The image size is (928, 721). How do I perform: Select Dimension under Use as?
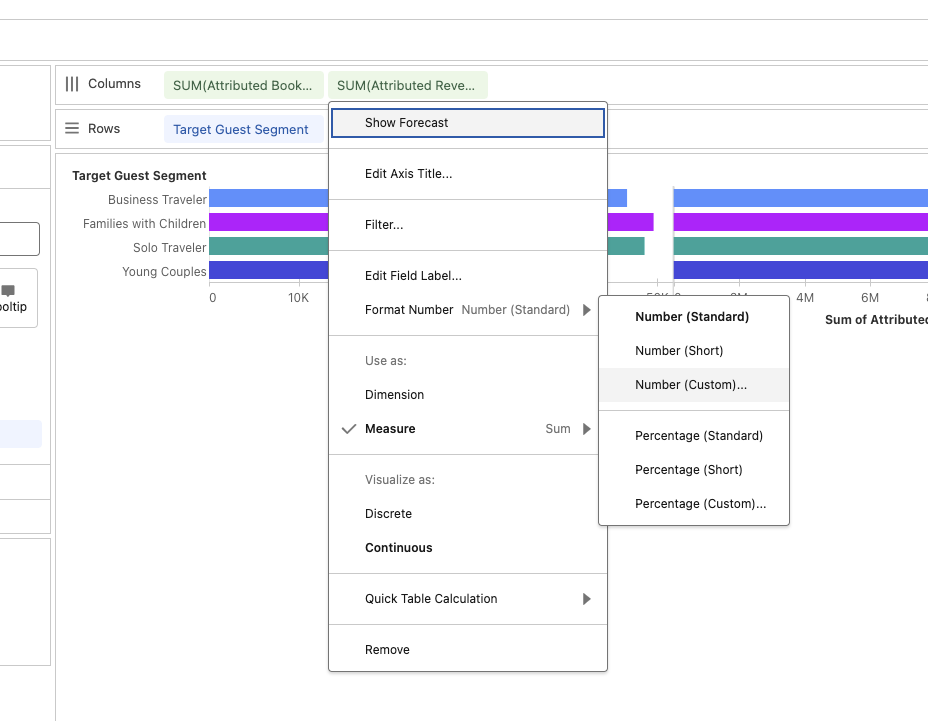pos(394,395)
